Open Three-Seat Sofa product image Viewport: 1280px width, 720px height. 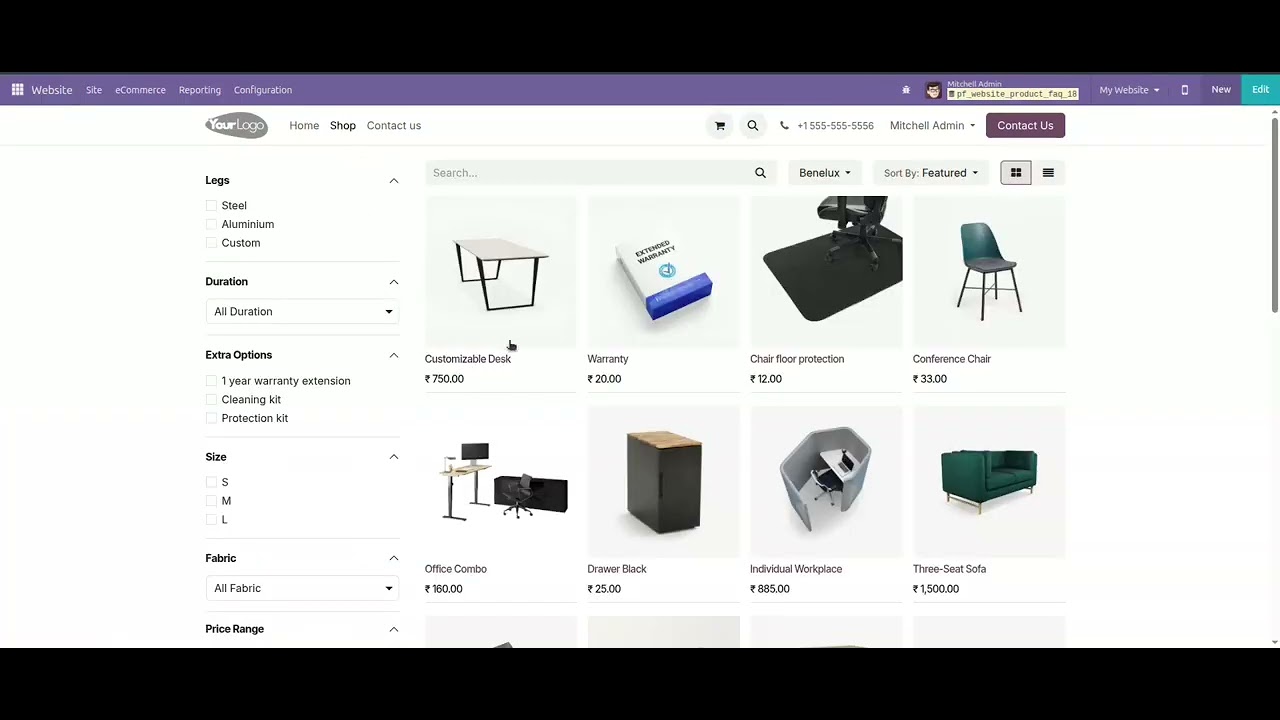point(989,482)
